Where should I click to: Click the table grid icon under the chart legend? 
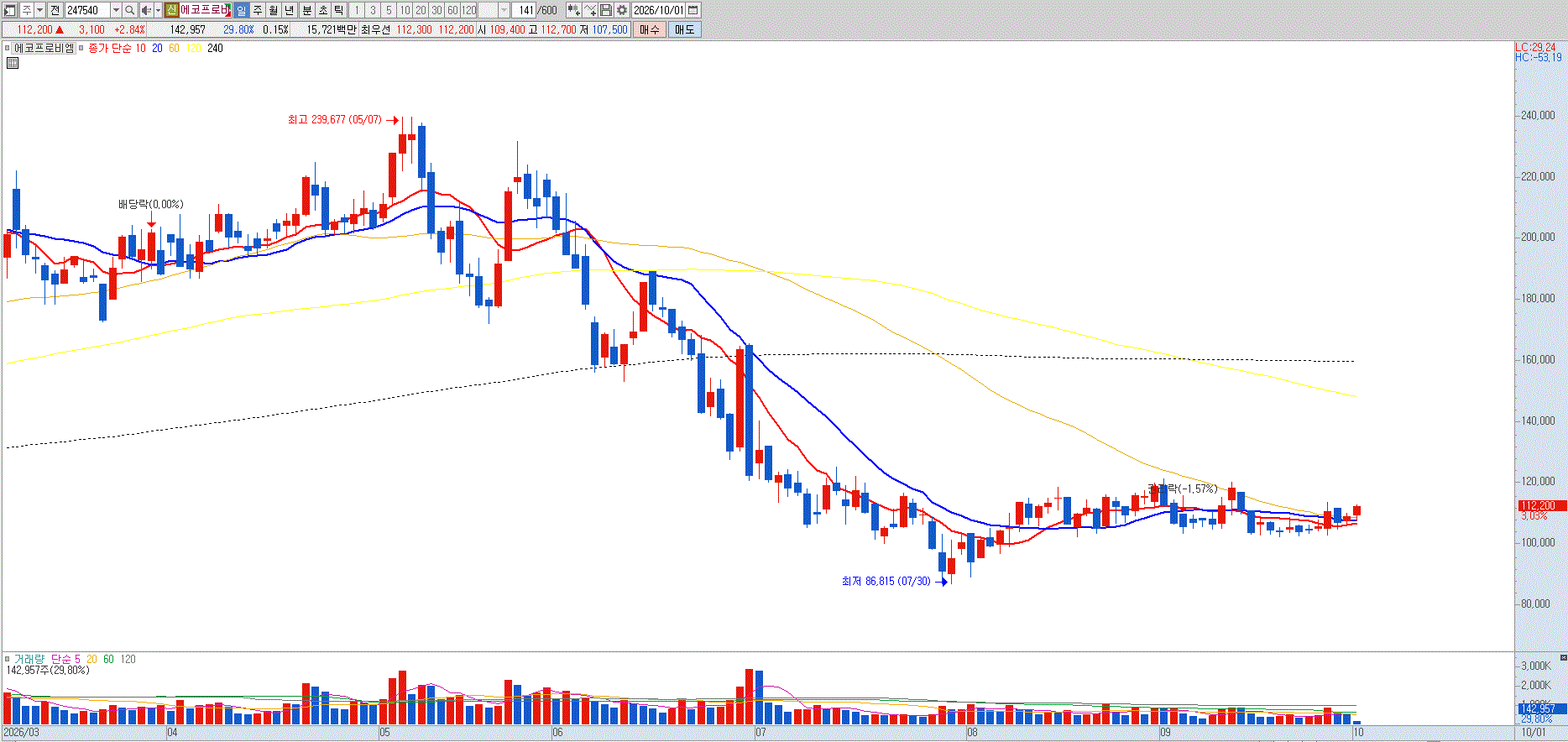(13, 62)
